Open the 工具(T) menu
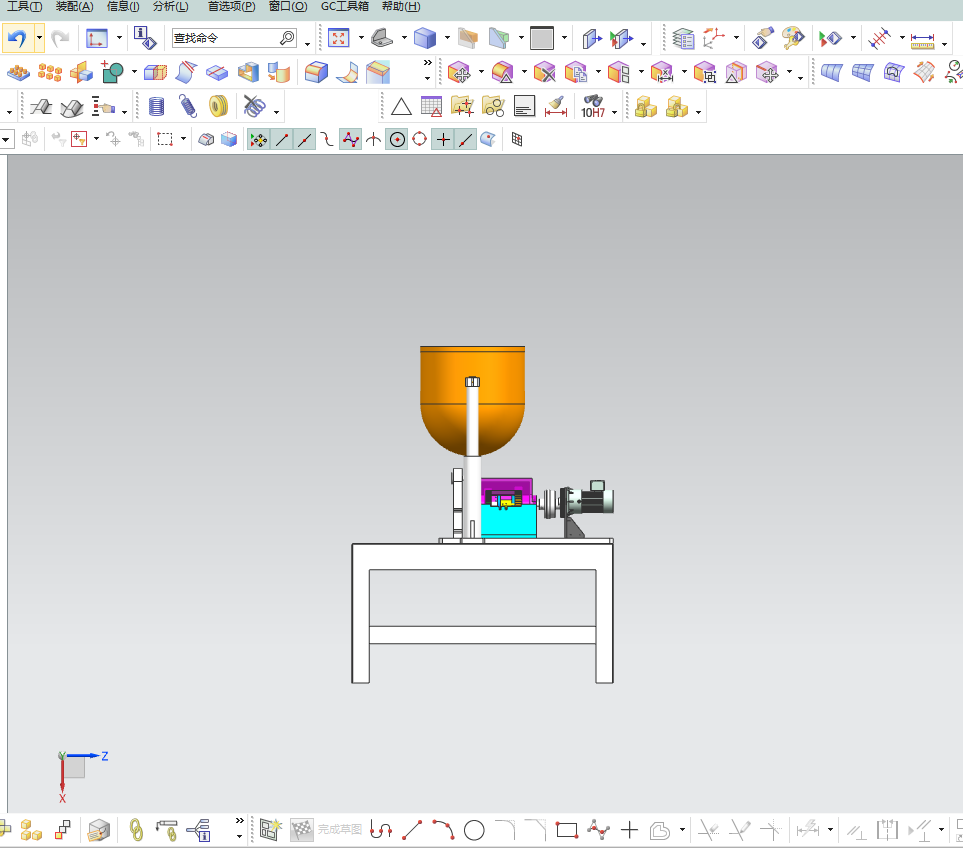Viewport: 963px width, 854px height. point(25,7)
